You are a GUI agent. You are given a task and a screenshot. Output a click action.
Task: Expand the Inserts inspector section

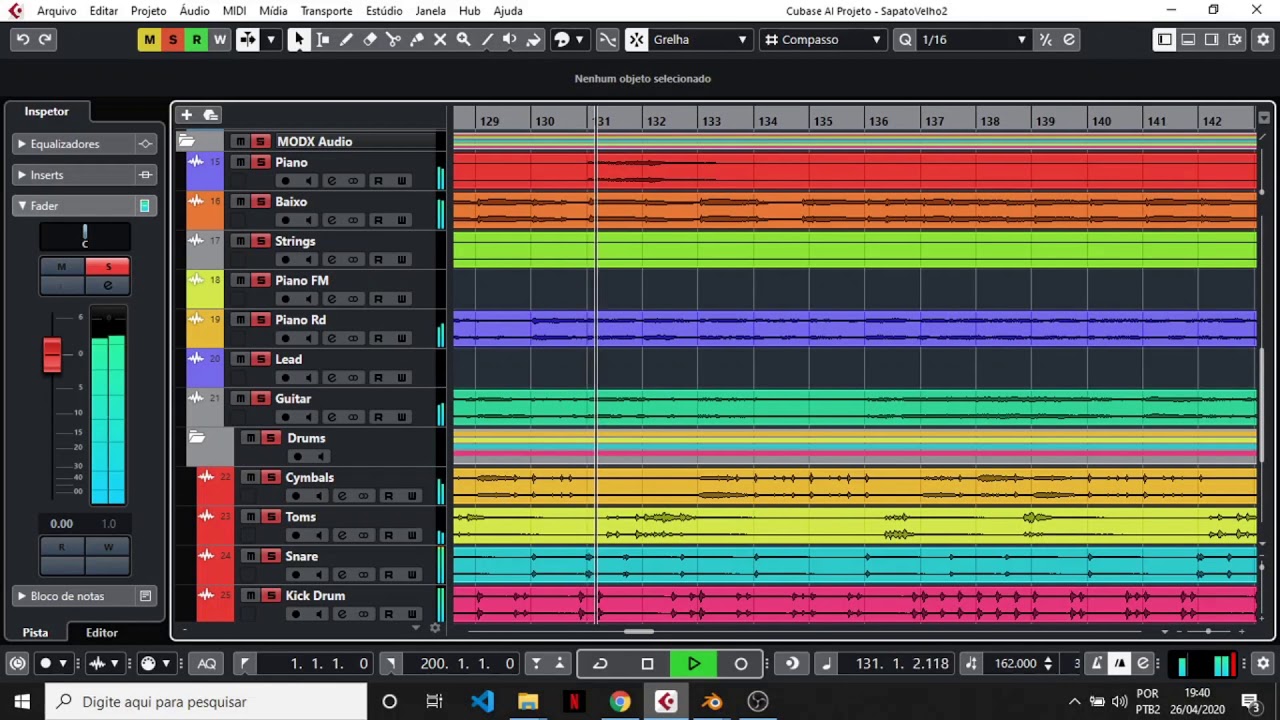pyautogui.click(x=22, y=175)
